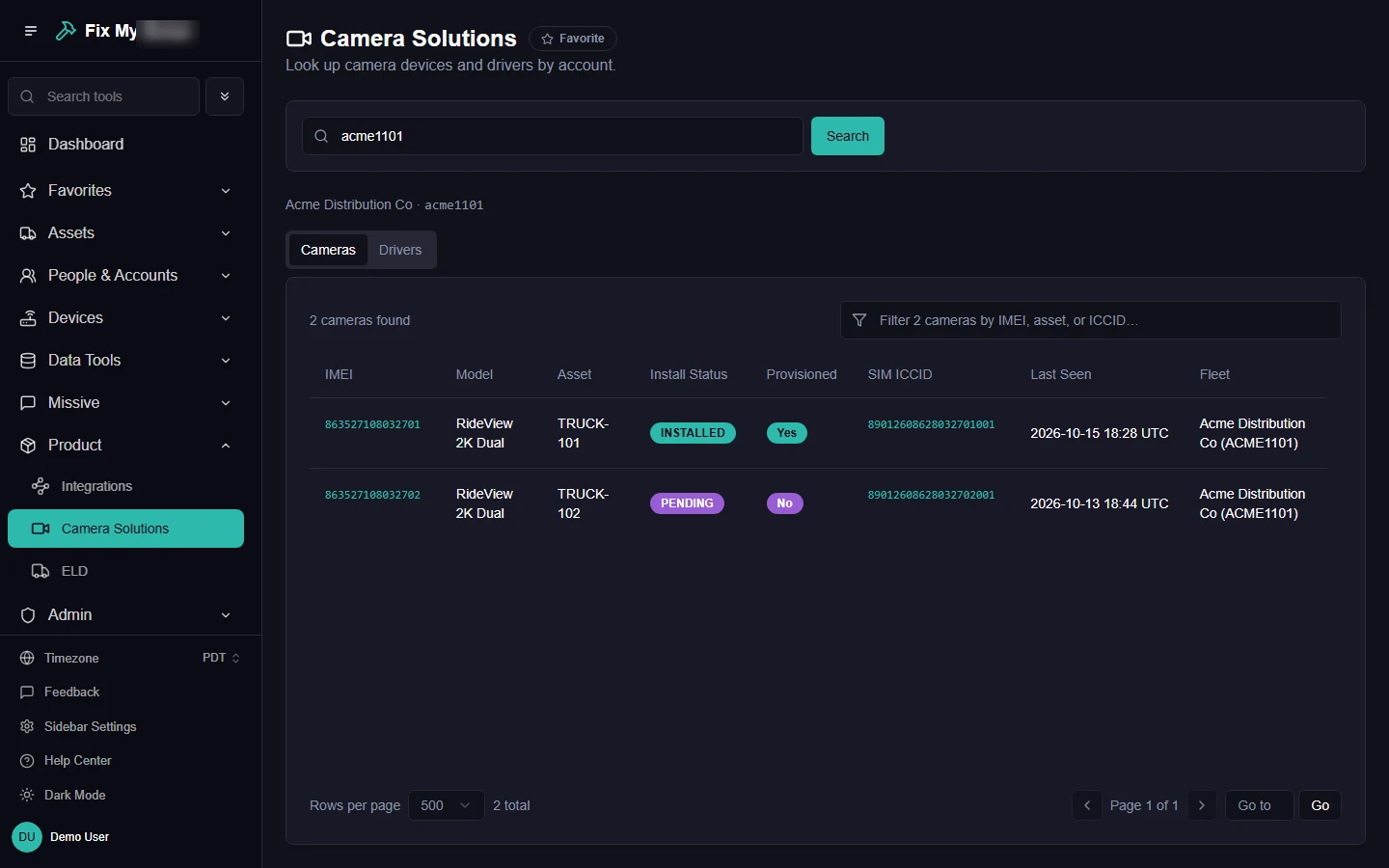
Task: Expand the Favorites section
Action: 125,190
